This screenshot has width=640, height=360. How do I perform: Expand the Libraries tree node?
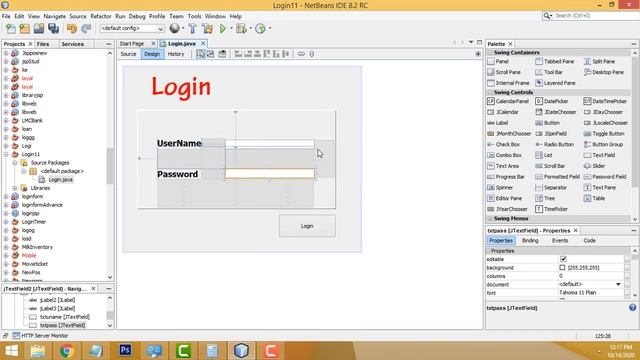pyautogui.click(x=15, y=188)
